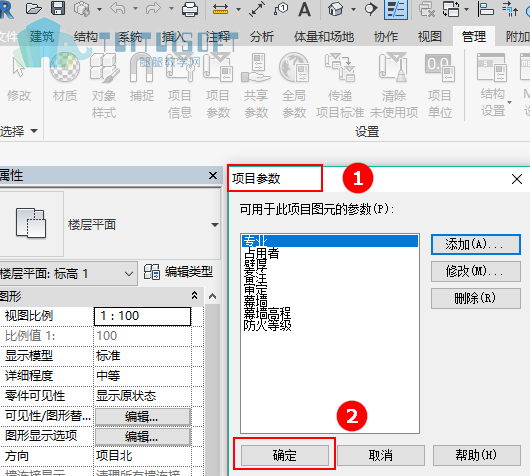
Task: Expand the 楼层平面 type selector dropdown
Action: pyautogui.click(x=215, y=225)
